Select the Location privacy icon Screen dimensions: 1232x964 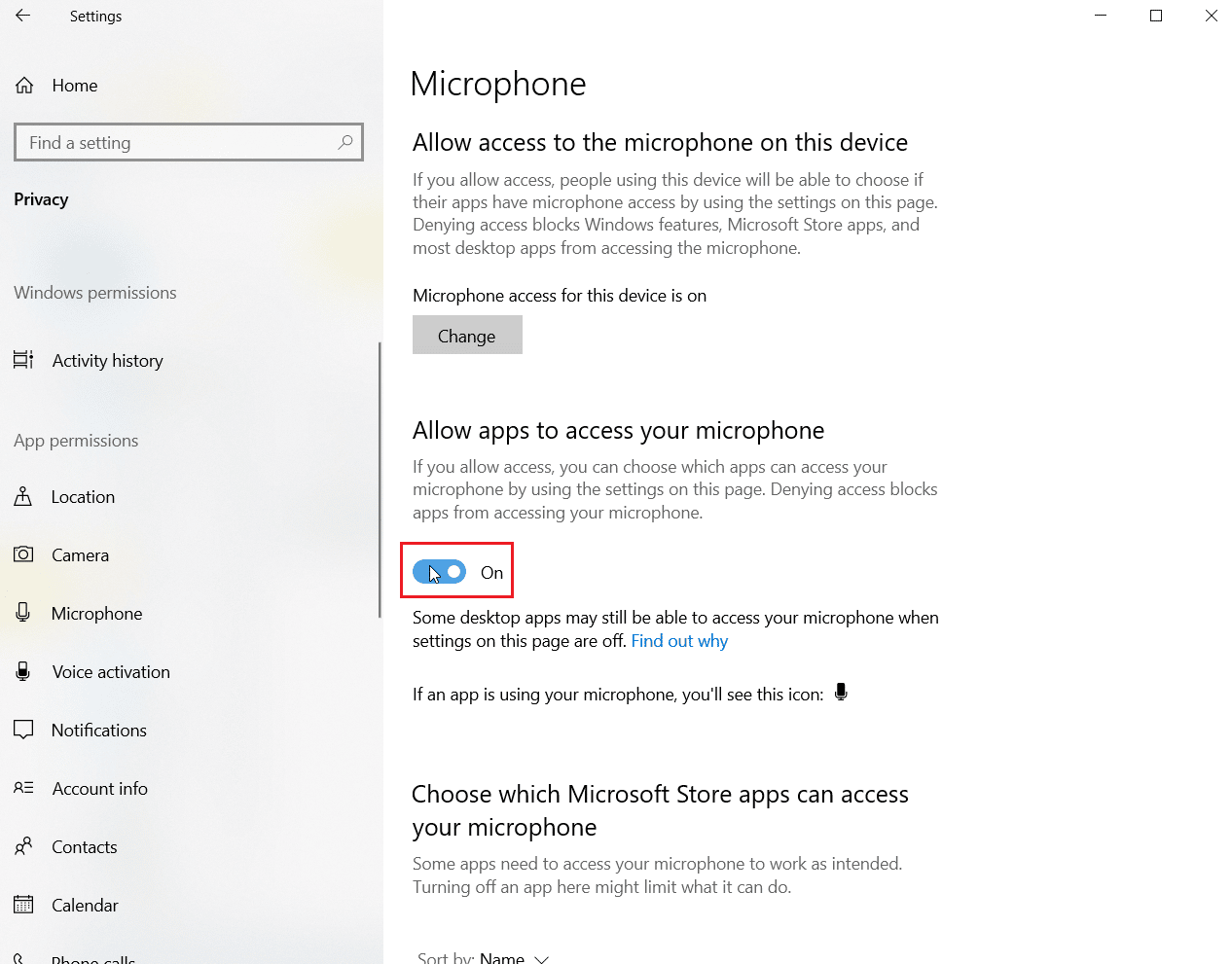click(23, 496)
